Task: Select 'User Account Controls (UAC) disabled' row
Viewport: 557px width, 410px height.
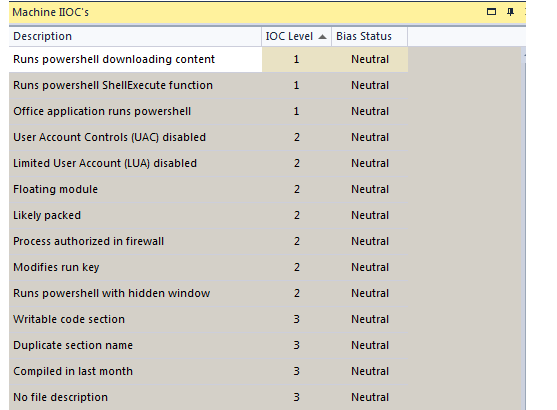Action: [x=209, y=137]
